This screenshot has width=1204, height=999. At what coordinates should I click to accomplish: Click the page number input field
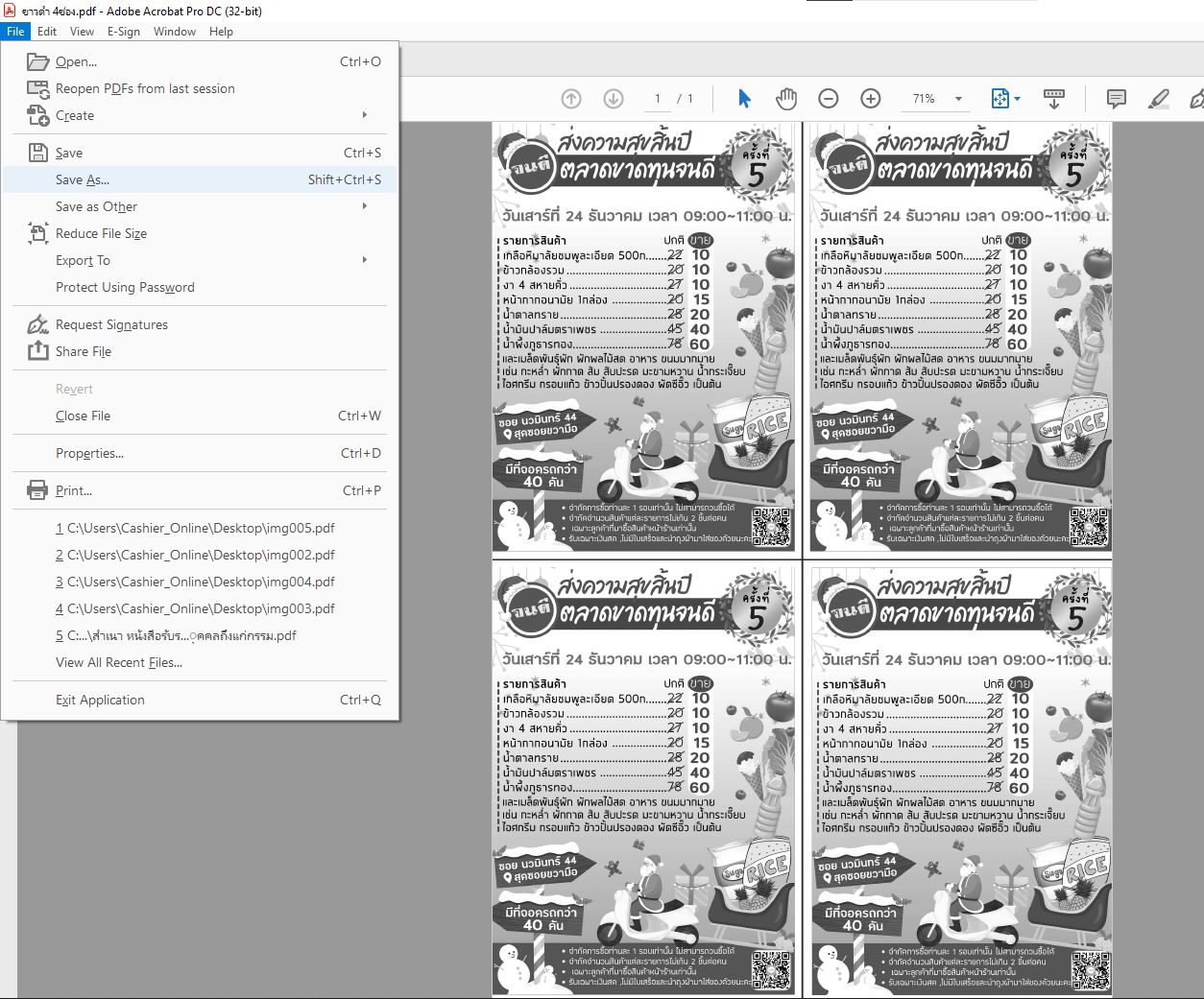coord(658,99)
